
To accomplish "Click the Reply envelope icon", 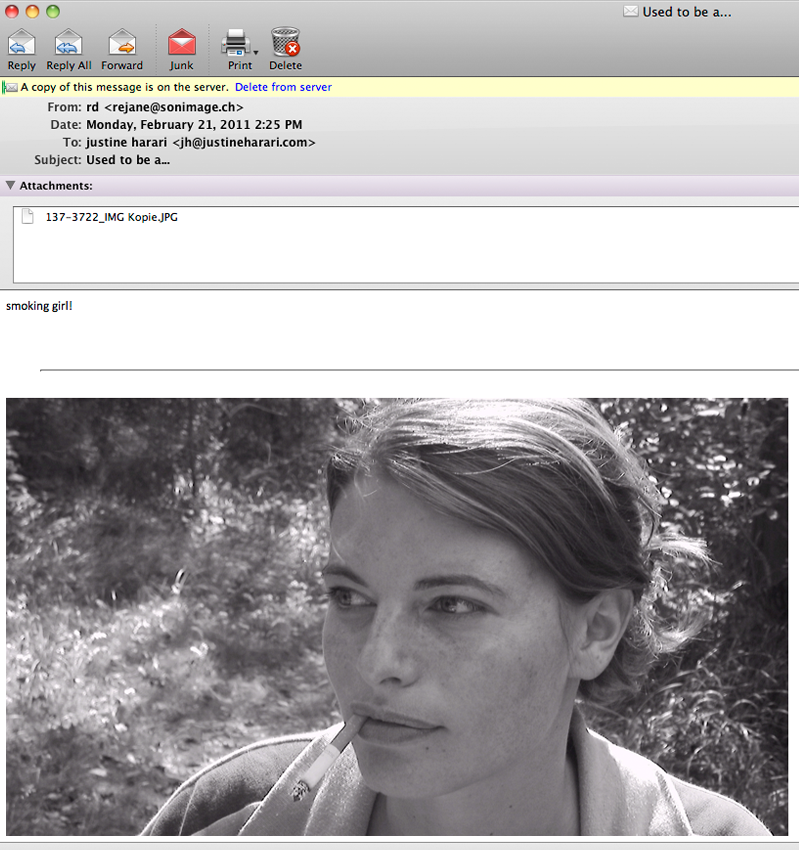I will coord(22,43).
